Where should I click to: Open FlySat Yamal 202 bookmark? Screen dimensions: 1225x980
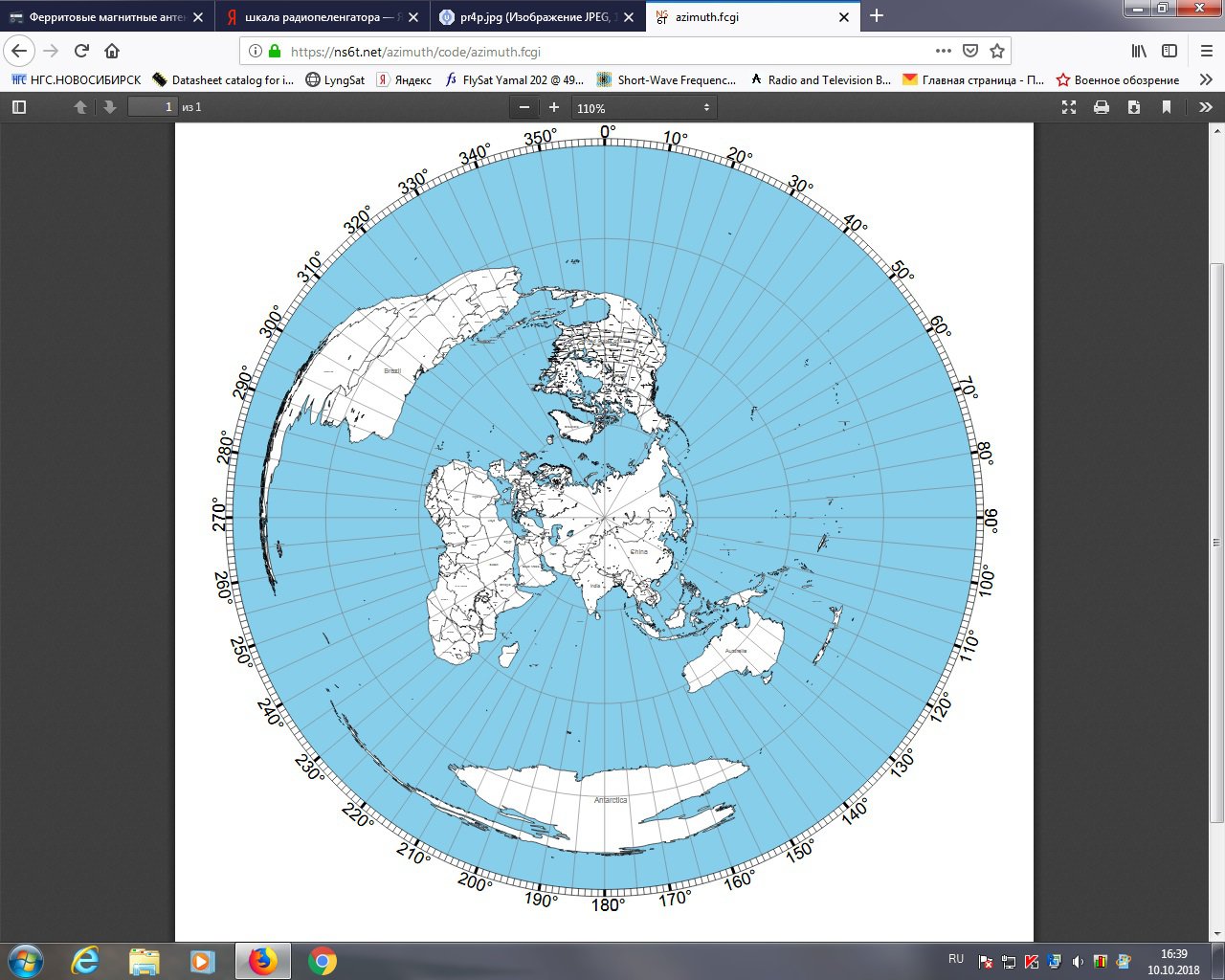515,80
